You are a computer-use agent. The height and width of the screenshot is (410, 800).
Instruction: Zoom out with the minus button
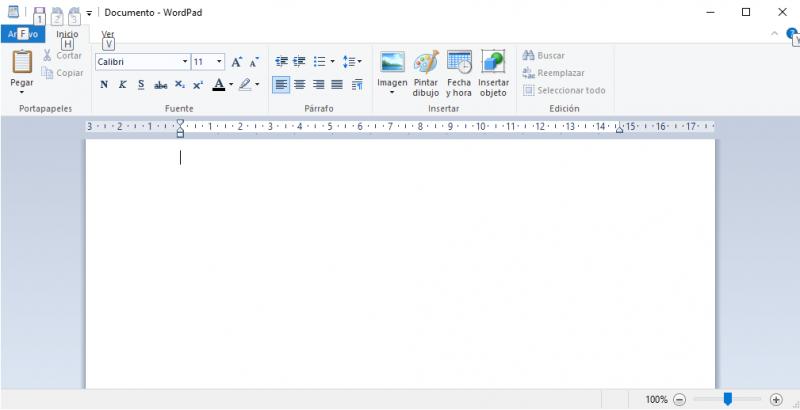(680, 400)
